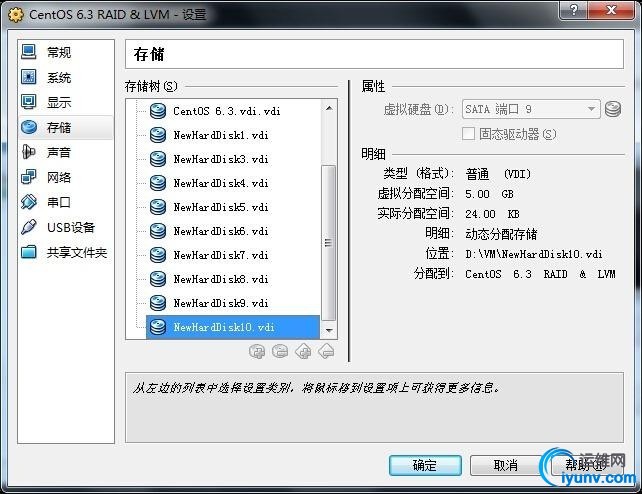Select CentOS 6.3.vdi.vdi in storage tree
The image size is (642, 494).
tap(233, 111)
